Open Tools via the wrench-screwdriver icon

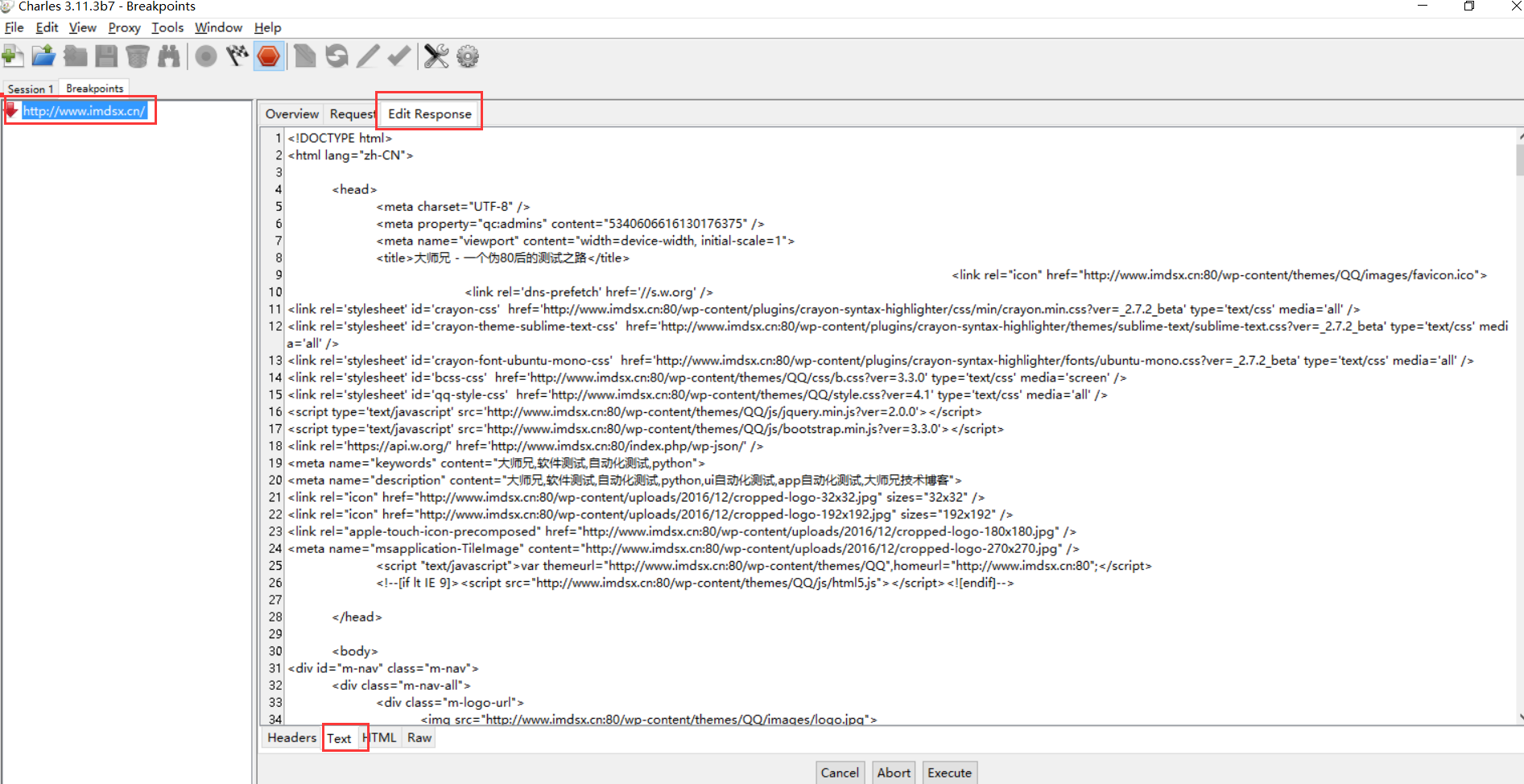tap(436, 56)
